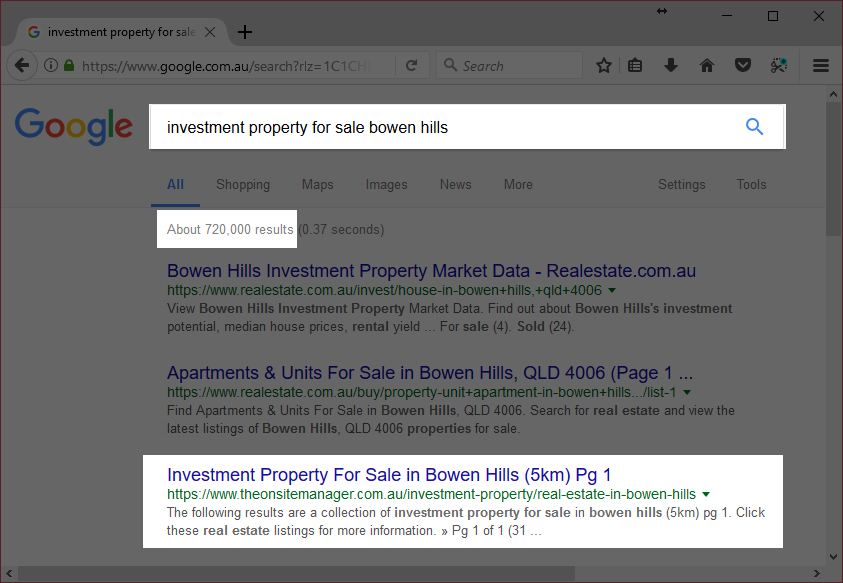Click the scroll down arrow of vertical scrollbar
The height and width of the screenshot is (583, 843).
pyautogui.click(x=833, y=557)
